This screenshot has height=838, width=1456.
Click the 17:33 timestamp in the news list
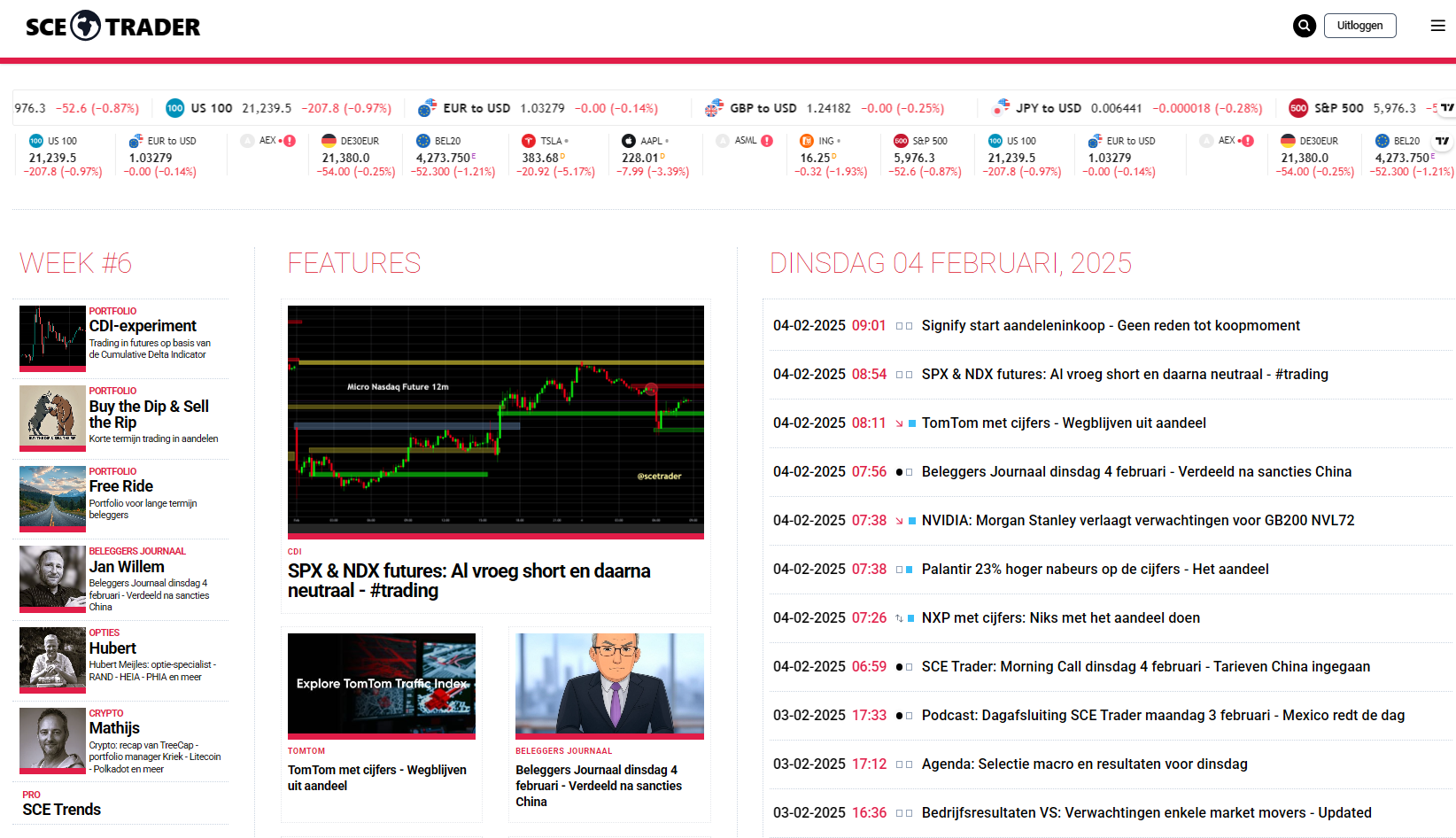(869, 716)
